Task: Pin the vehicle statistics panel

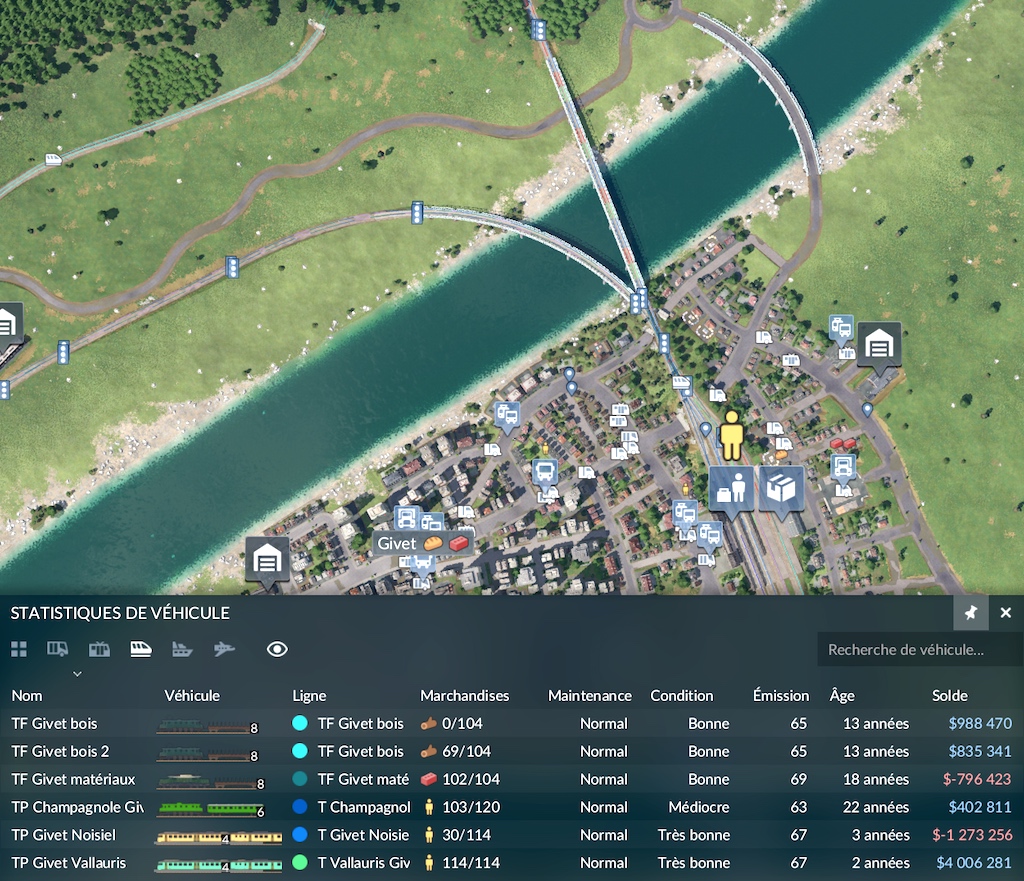Action: (x=970, y=613)
